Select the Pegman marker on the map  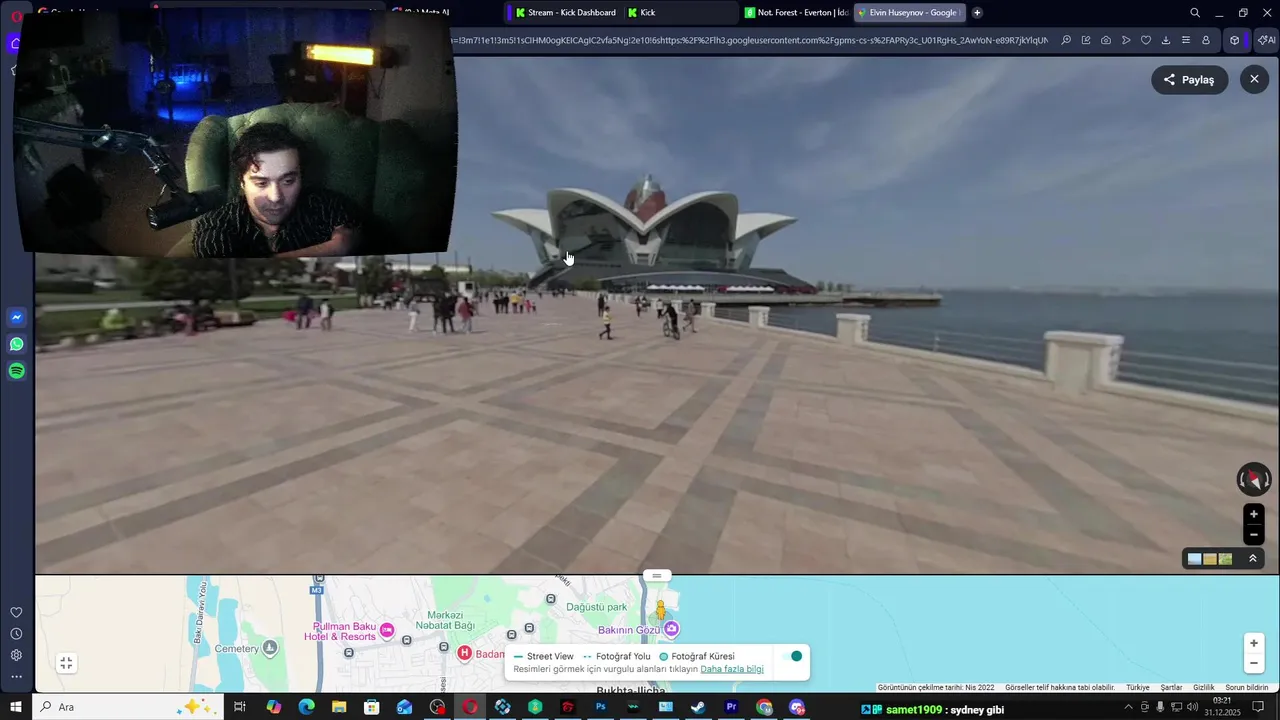click(x=660, y=611)
